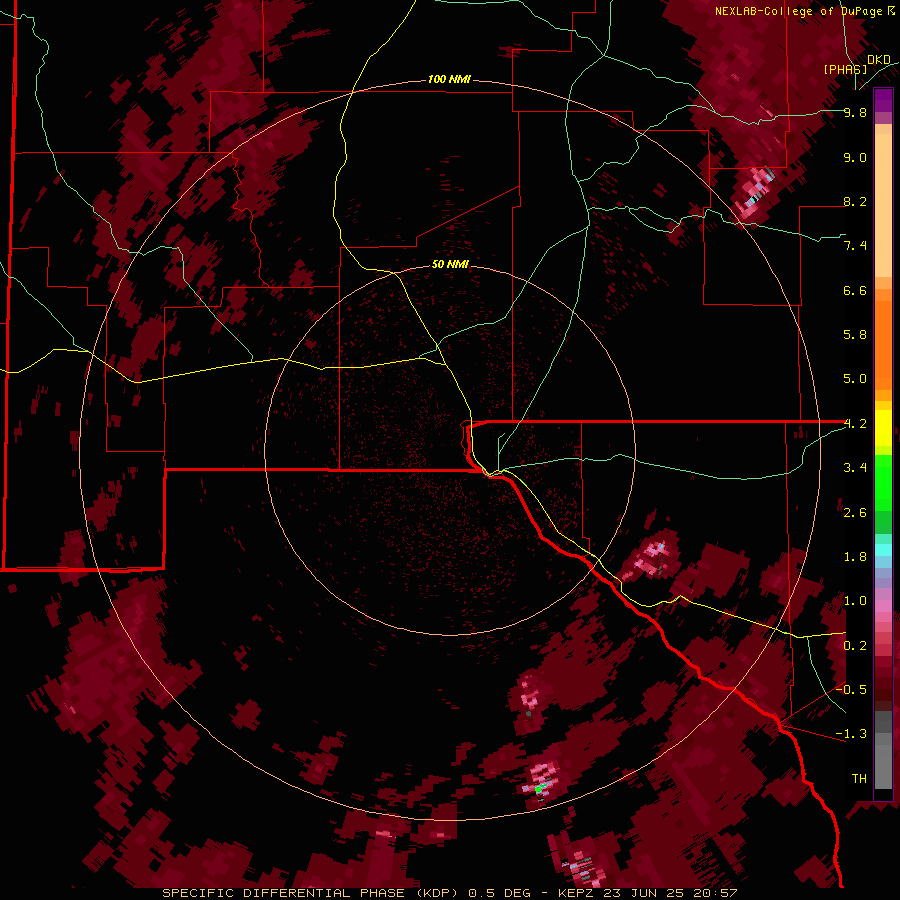
Task: Click the -1.3 scale value
Action: [851, 734]
